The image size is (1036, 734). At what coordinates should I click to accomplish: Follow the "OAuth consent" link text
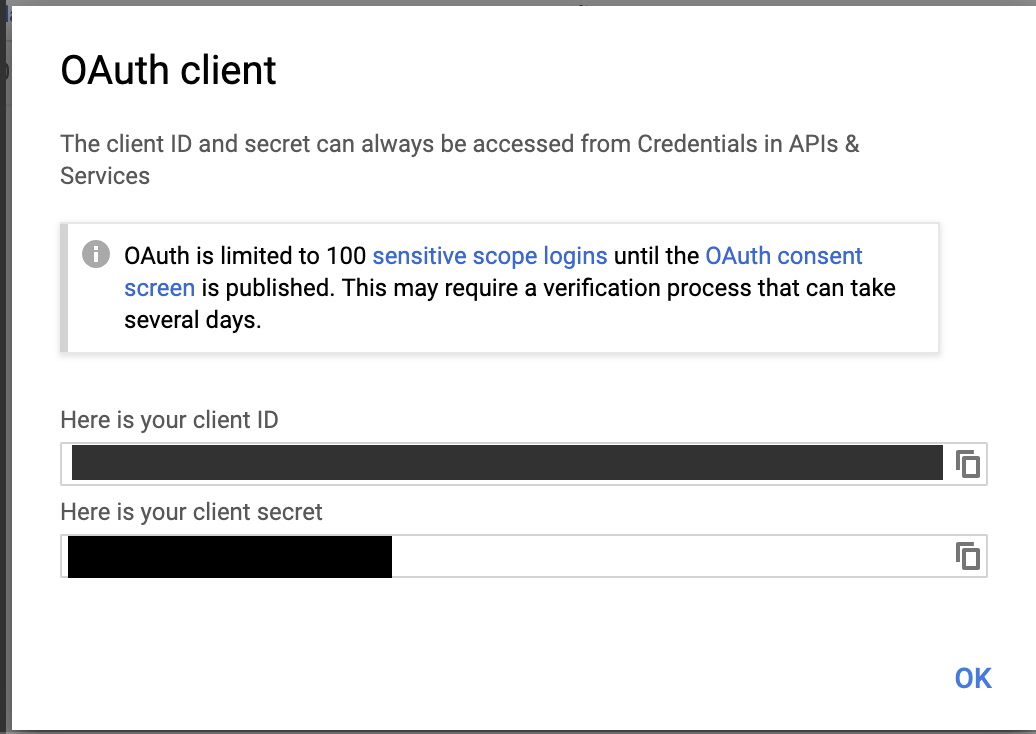click(x=783, y=256)
